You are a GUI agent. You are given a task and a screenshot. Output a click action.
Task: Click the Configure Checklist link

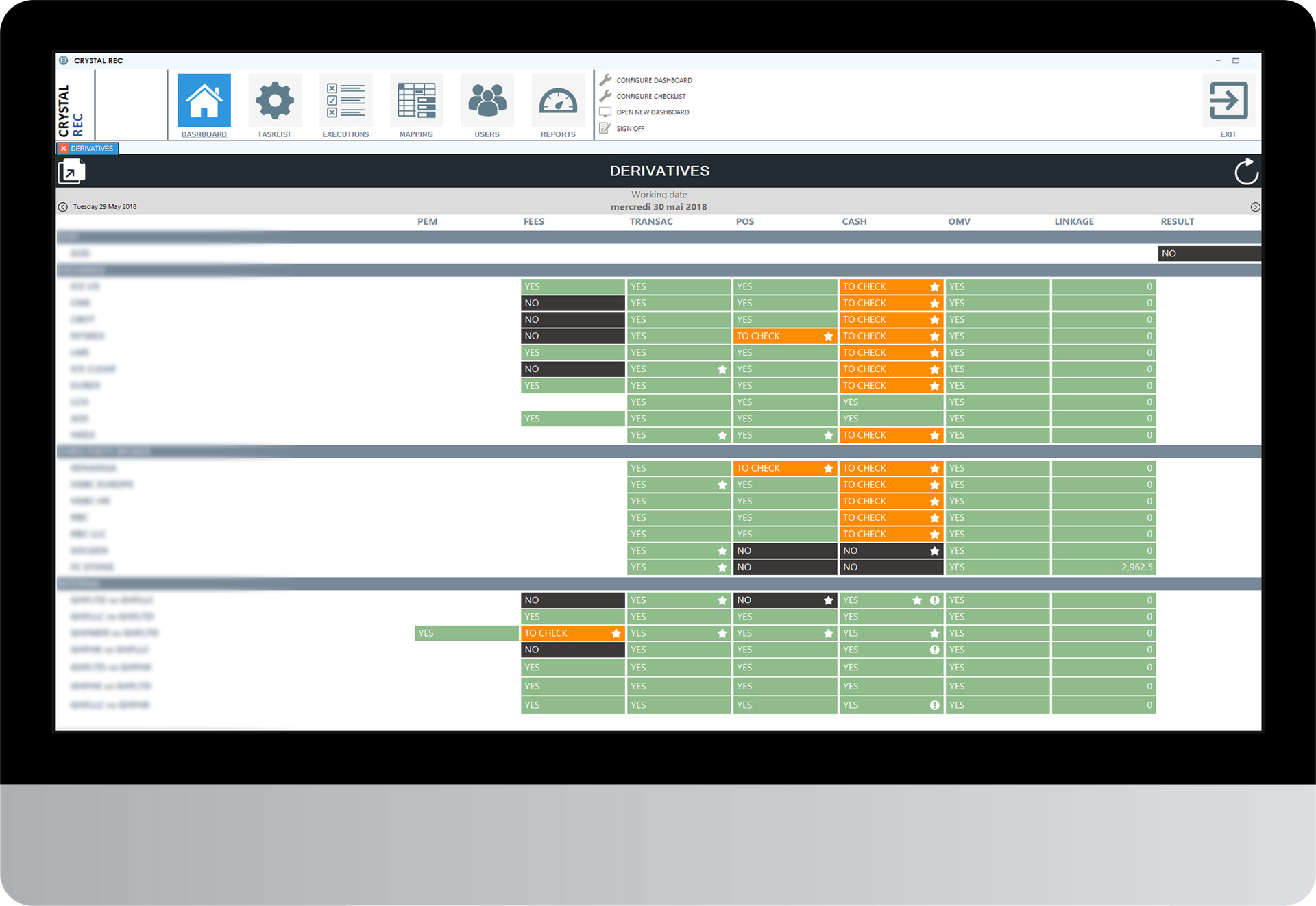pos(650,96)
